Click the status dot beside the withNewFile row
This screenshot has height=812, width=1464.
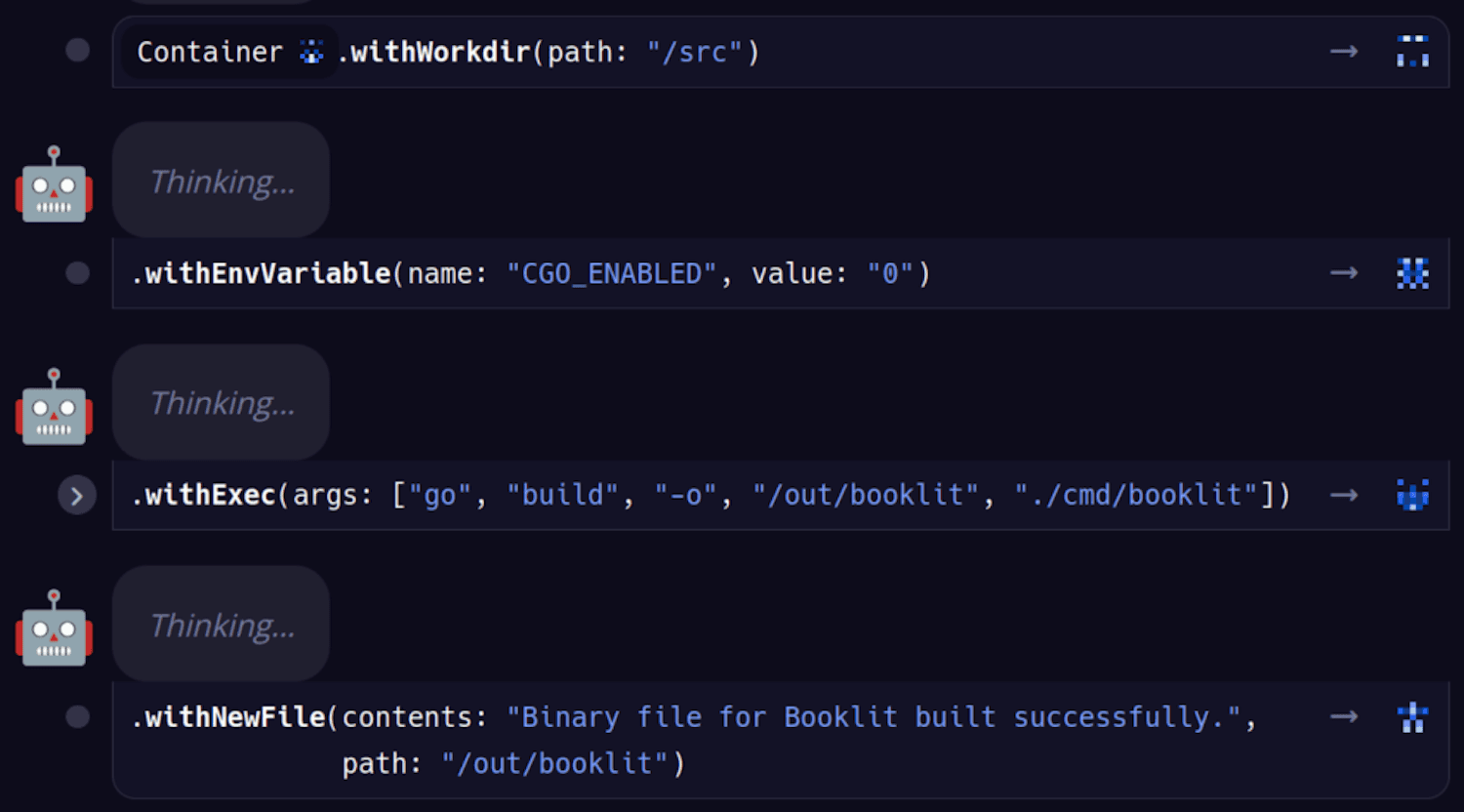click(77, 717)
